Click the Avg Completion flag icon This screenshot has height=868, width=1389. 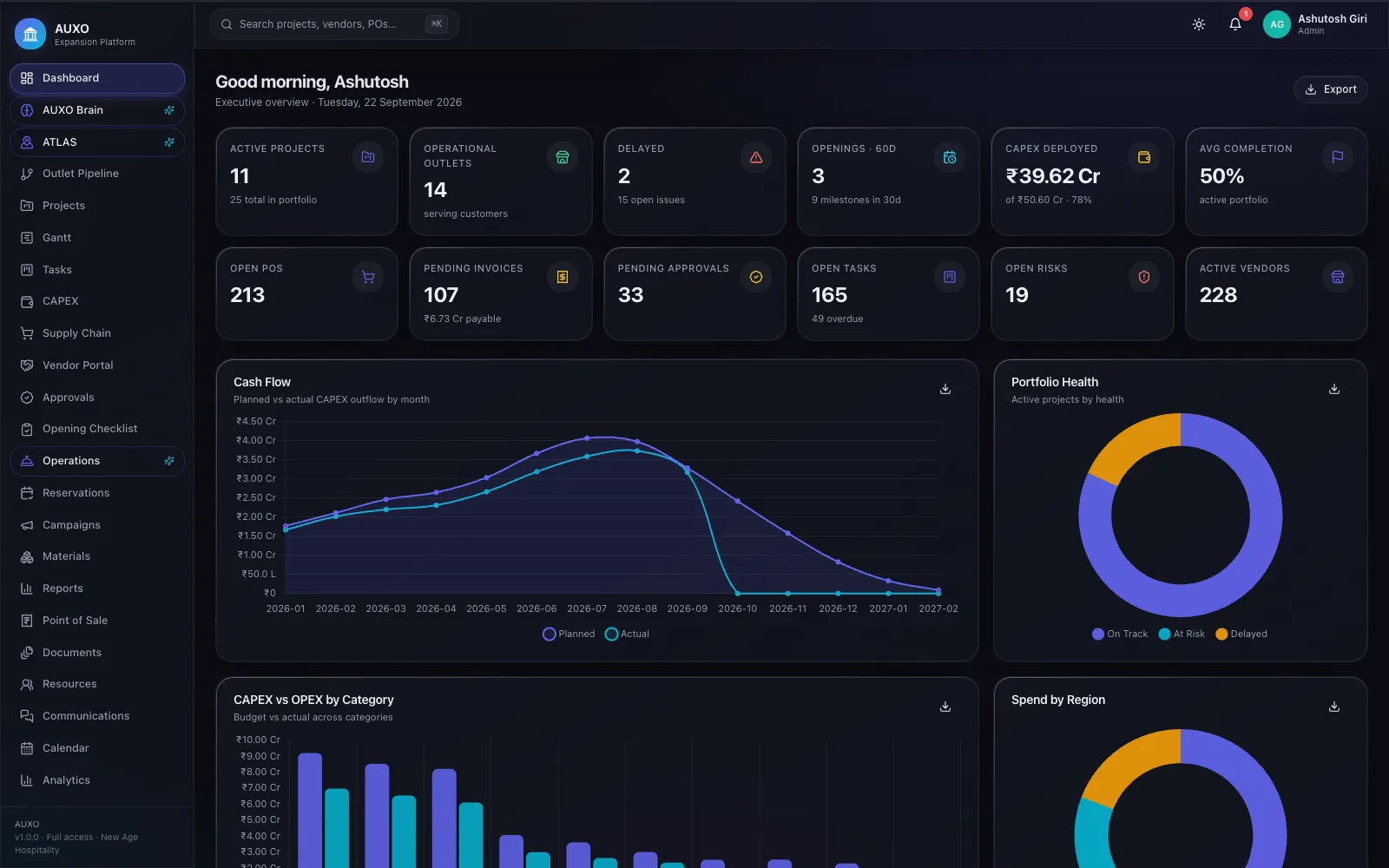coord(1338,157)
